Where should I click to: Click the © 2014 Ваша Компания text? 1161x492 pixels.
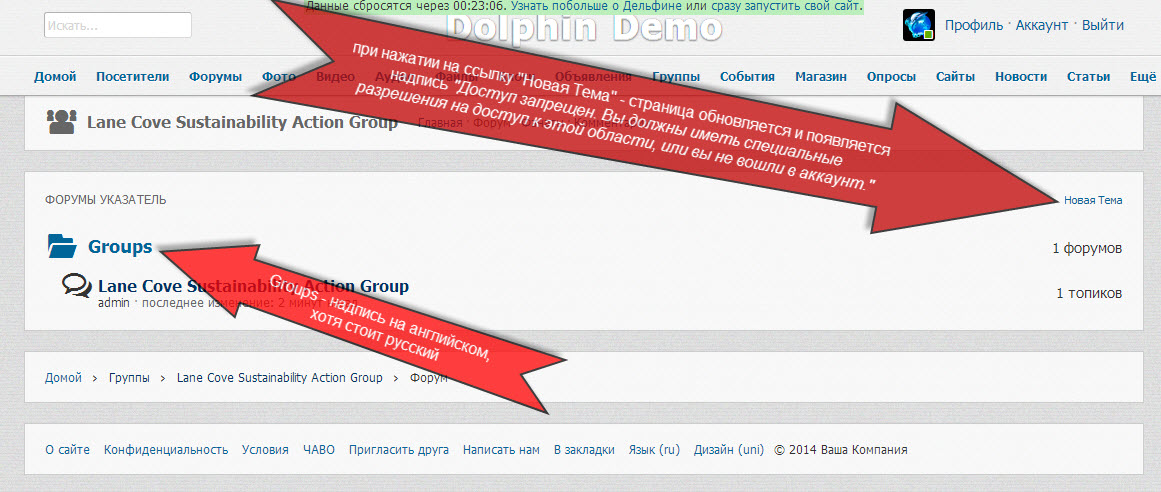840,450
